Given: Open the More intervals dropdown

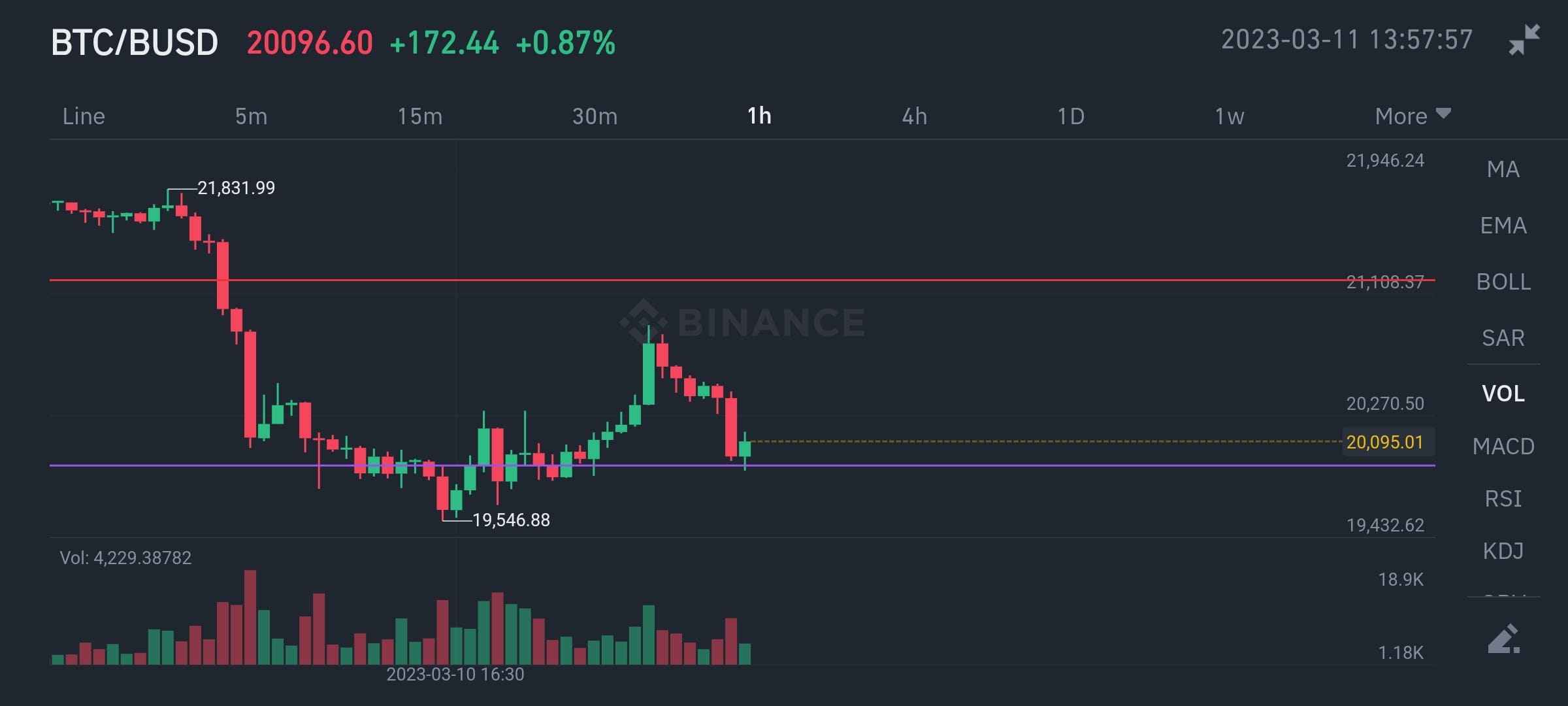Looking at the screenshot, I should pyautogui.click(x=1400, y=116).
